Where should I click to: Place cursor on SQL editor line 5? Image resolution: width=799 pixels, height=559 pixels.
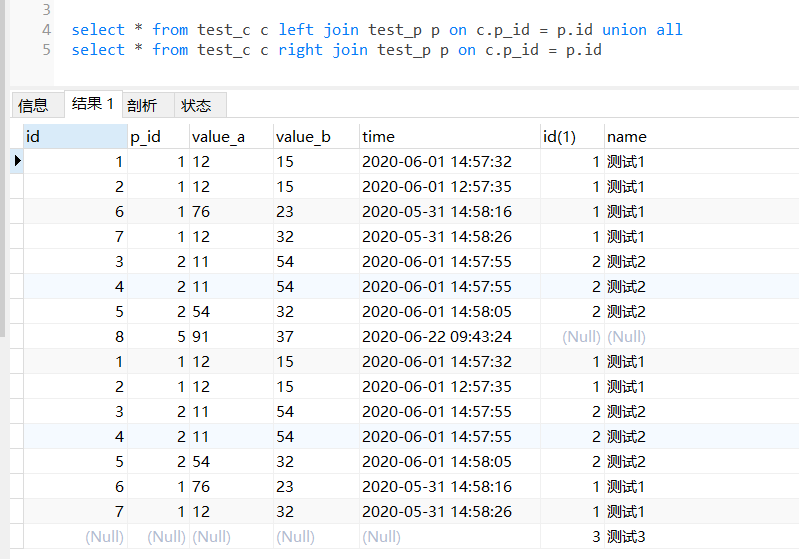coord(336,50)
